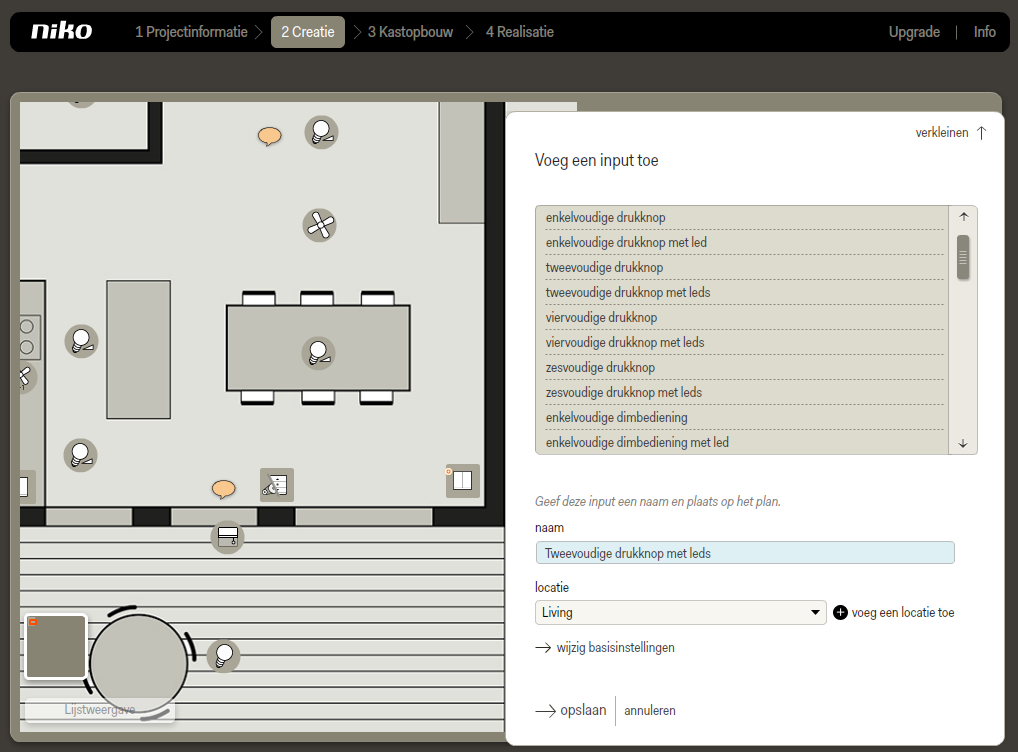Open the Upgrade menu item
1018x752 pixels.
coord(914,32)
